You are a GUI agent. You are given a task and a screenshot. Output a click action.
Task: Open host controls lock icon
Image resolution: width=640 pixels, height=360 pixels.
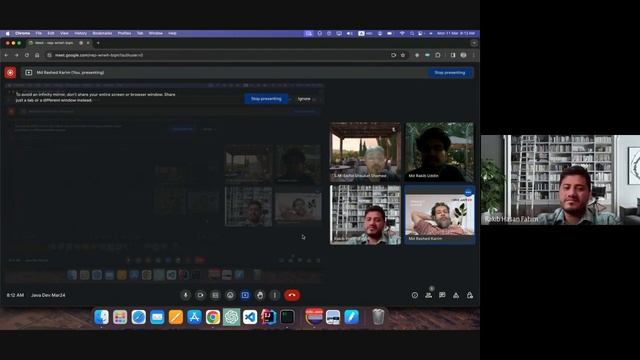click(470, 295)
